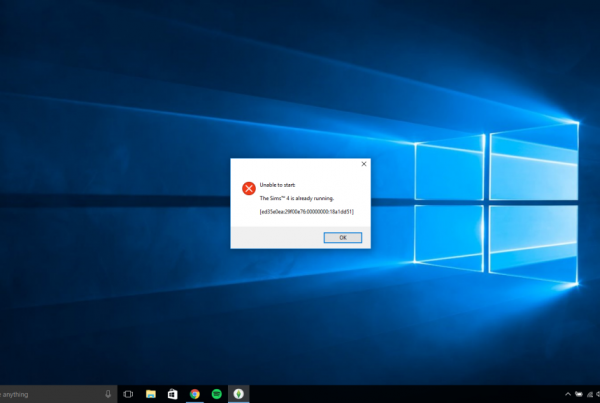This screenshot has height=403, width=600.
Task: Expand hidden system tray icons chevron
Action: [x=568, y=394]
